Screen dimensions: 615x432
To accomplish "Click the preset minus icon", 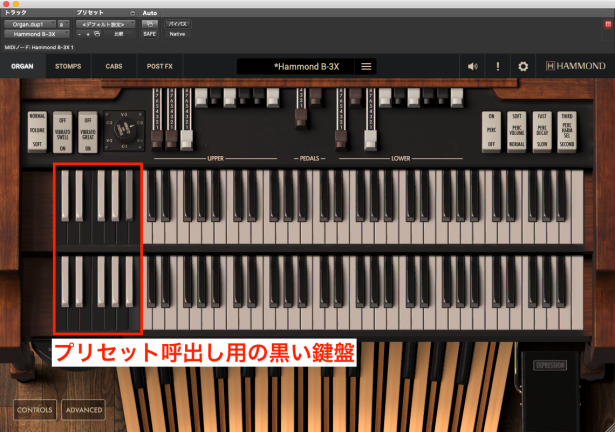I will click(x=79, y=35).
